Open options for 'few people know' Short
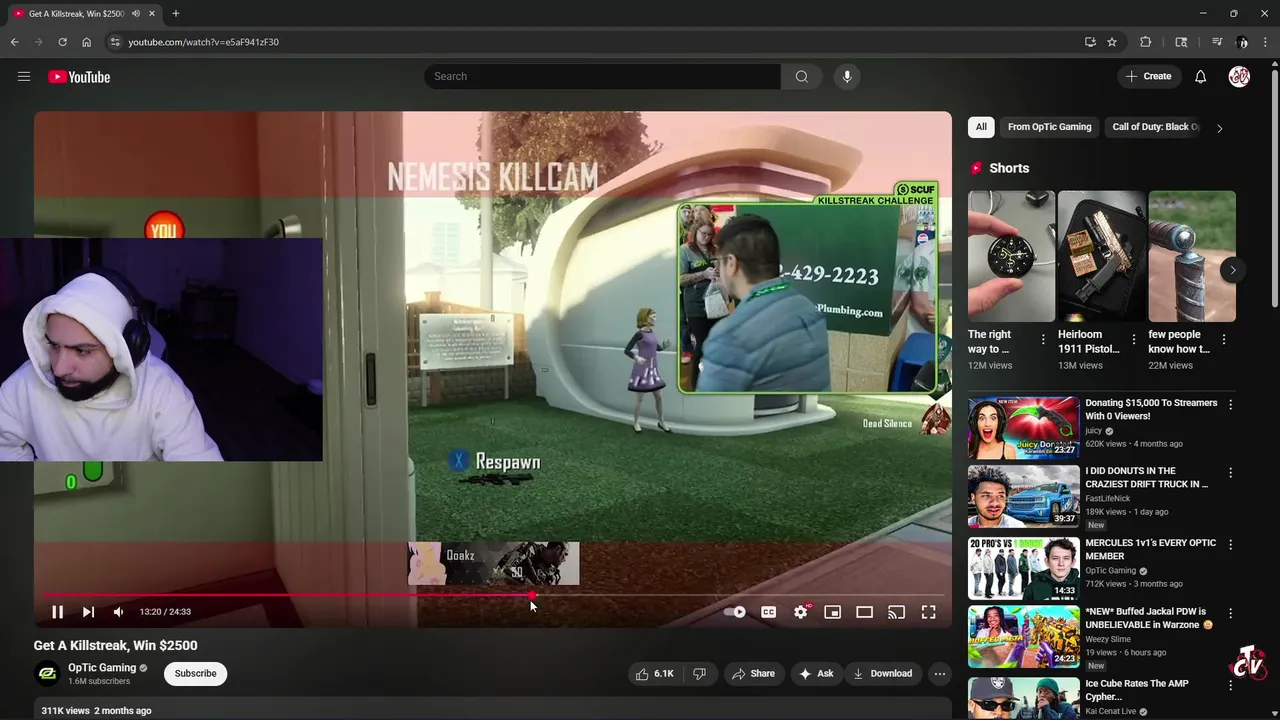Viewport: 1280px width, 720px height. tap(1224, 340)
